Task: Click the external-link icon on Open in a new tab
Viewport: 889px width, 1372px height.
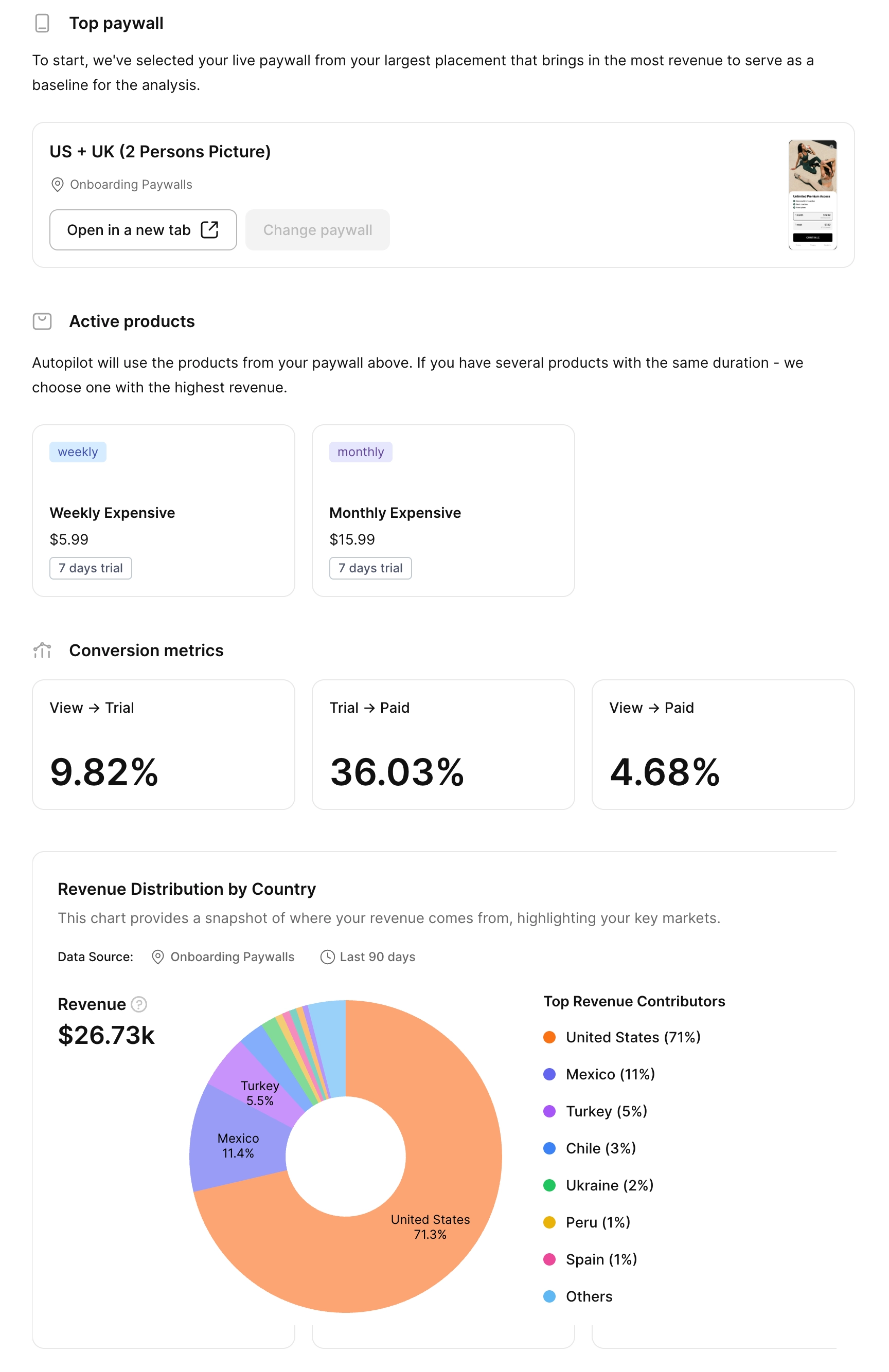Action: click(x=209, y=229)
